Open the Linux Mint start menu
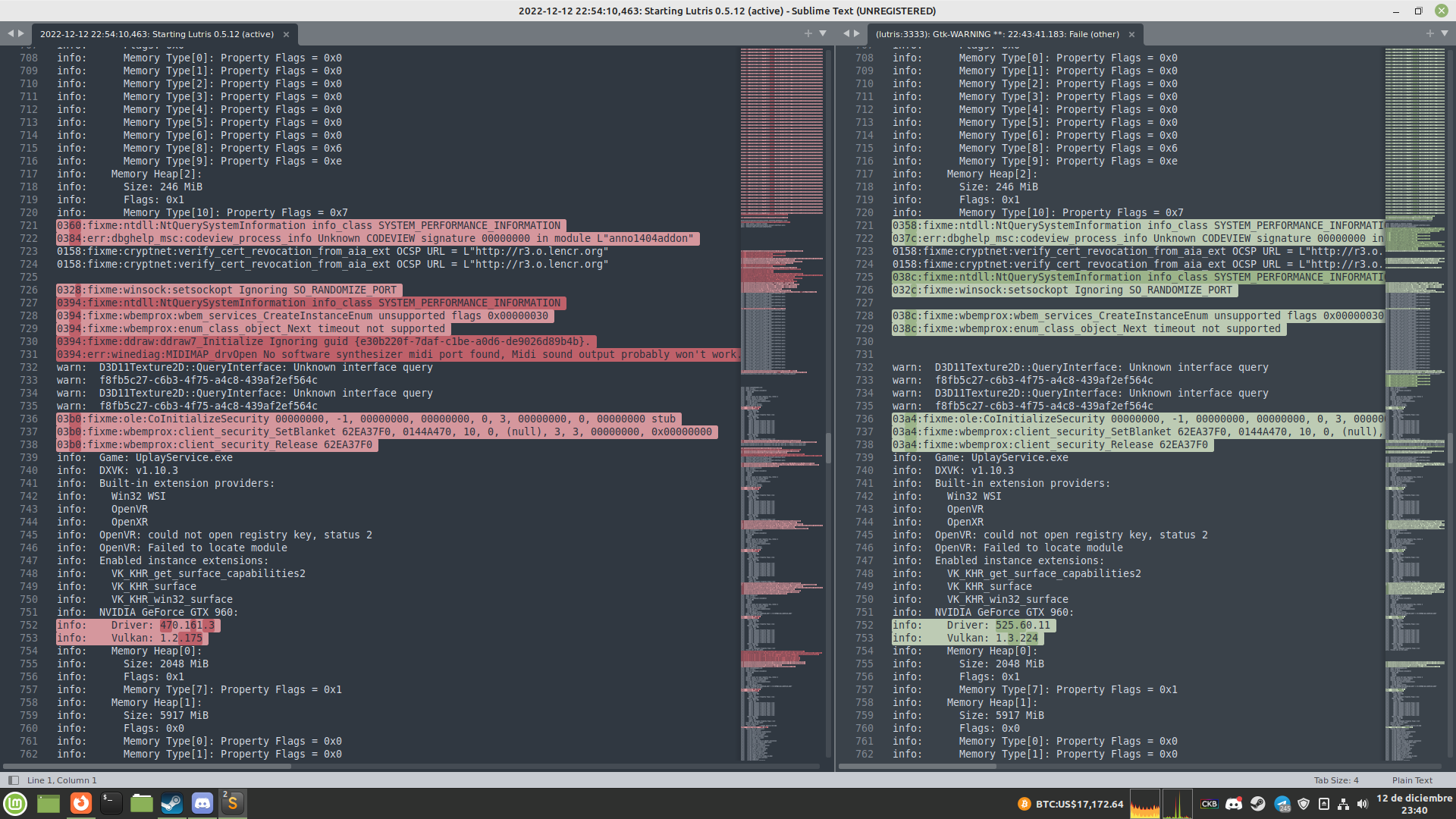 tap(15, 804)
